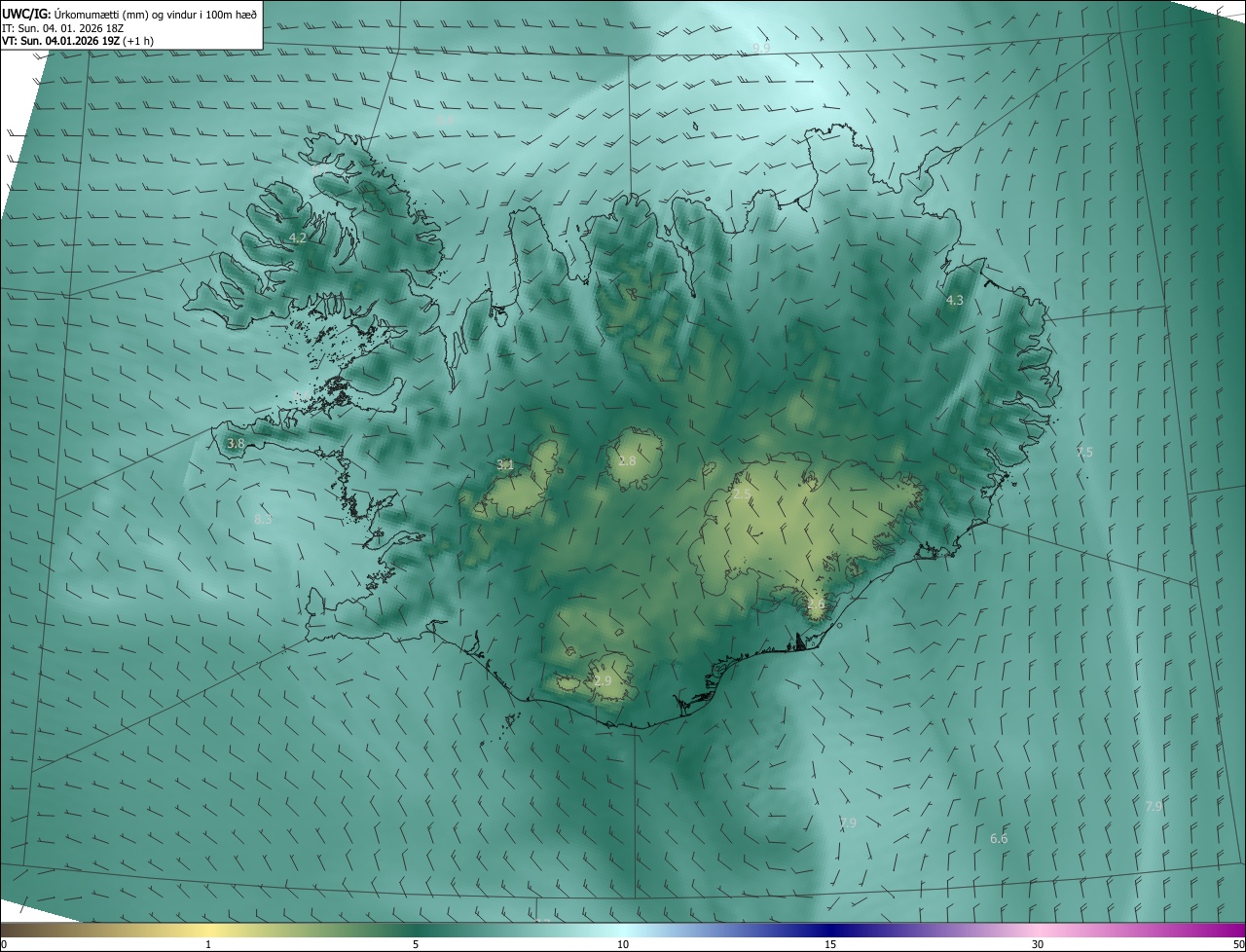Select the 3.1 value label on Langjökull glacier
Screen dimensions: 1246x952
pyautogui.click(x=505, y=464)
